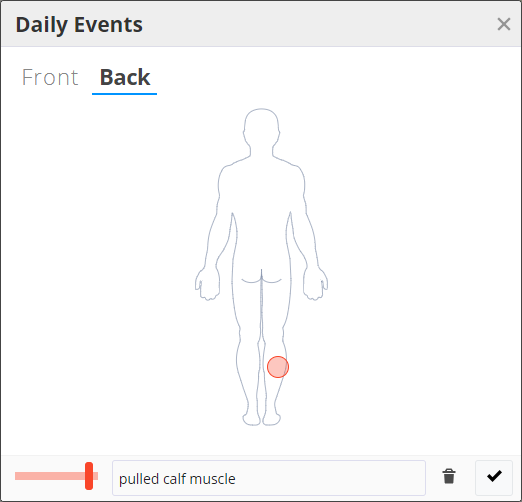Mark the neck on the body outline
Image resolution: width=522 pixels, height=502 pixels.
[x=261, y=151]
